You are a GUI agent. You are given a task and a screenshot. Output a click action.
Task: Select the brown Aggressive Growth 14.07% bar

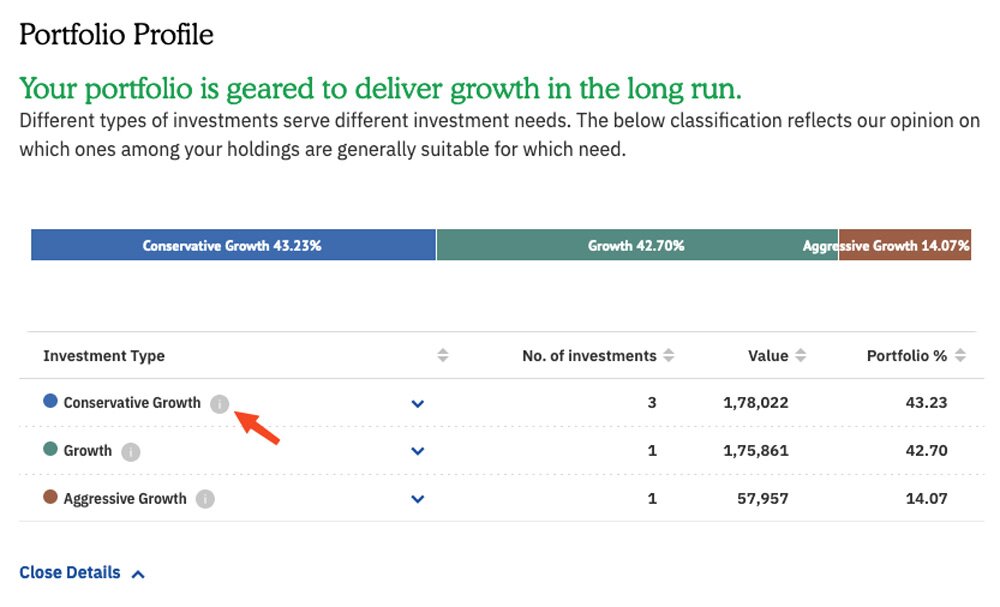tap(905, 245)
